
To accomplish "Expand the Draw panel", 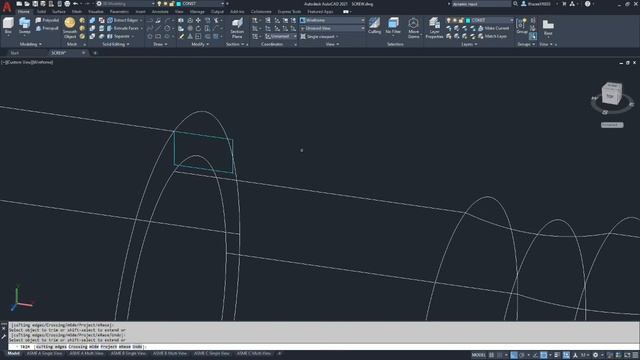I will pyautogui.click(x=160, y=44).
